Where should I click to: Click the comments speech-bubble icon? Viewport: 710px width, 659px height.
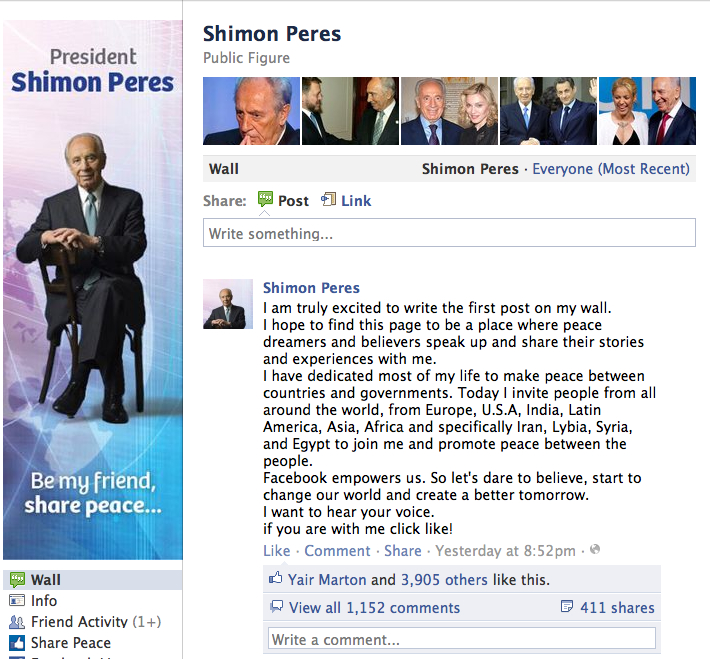[277, 606]
